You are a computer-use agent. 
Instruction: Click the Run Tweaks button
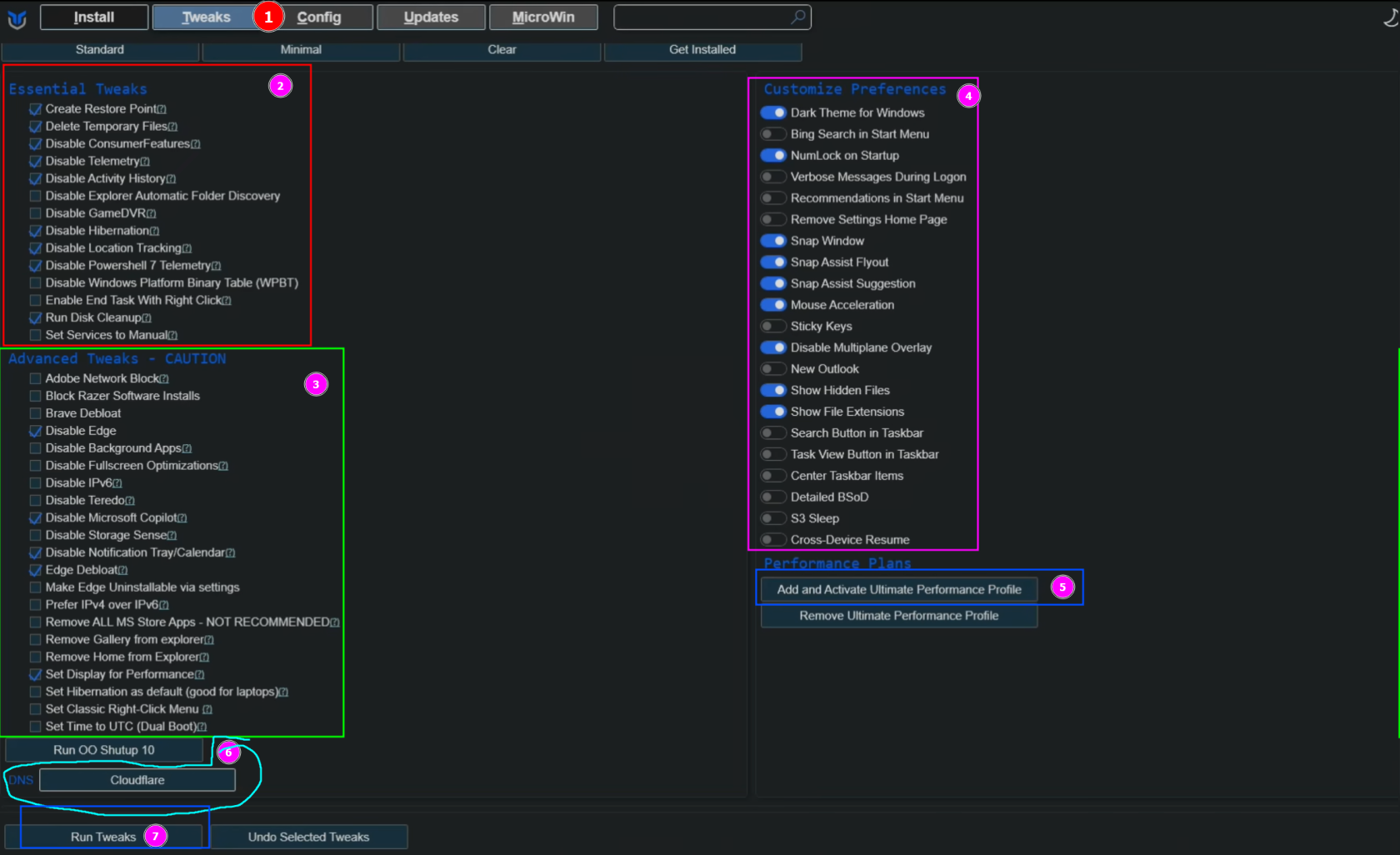(103, 837)
